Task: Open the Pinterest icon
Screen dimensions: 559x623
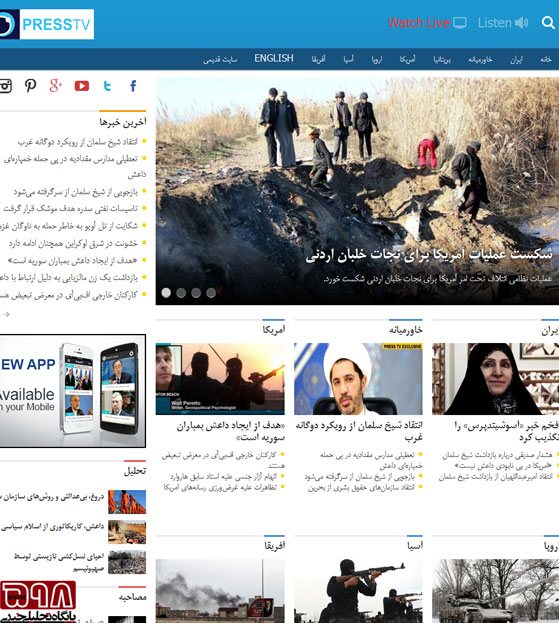Action: (31, 86)
